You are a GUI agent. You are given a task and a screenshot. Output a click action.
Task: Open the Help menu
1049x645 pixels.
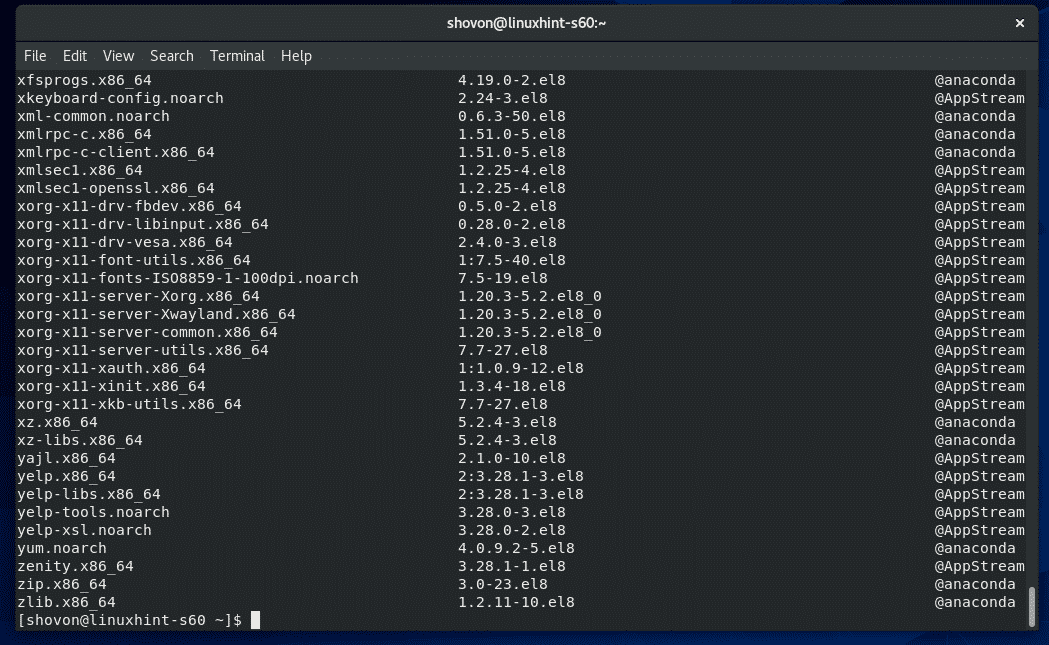(296, 56)
